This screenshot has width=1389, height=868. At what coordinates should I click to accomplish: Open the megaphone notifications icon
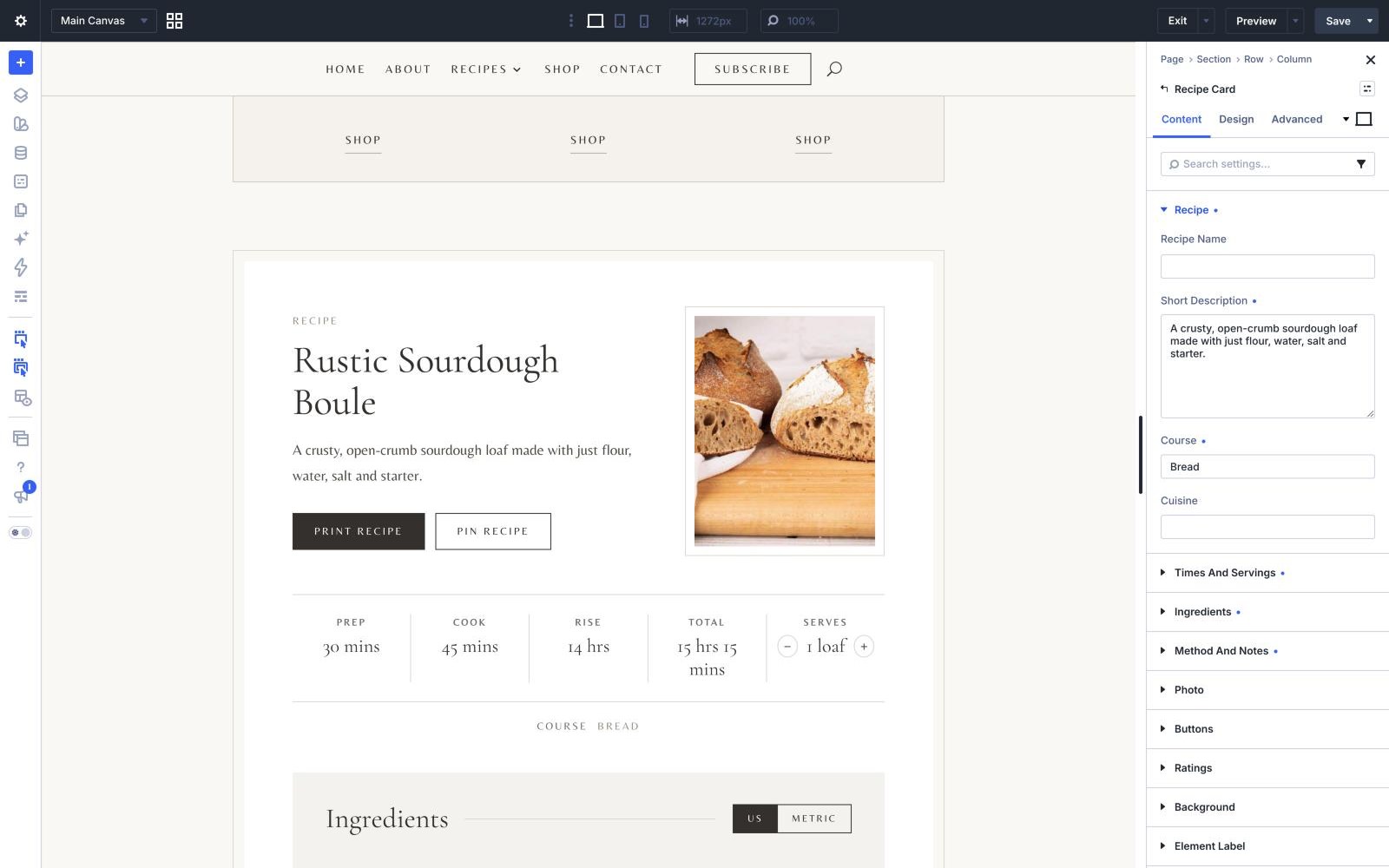point(21,496)
